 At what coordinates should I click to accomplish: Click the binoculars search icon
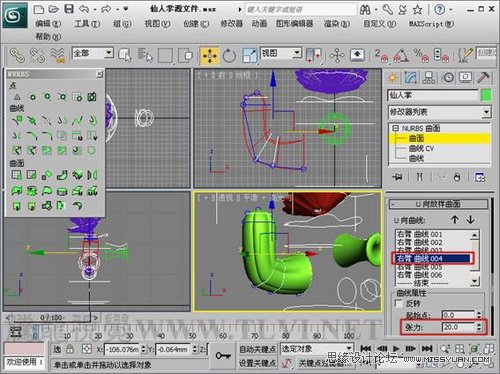[x=365, y=10]
